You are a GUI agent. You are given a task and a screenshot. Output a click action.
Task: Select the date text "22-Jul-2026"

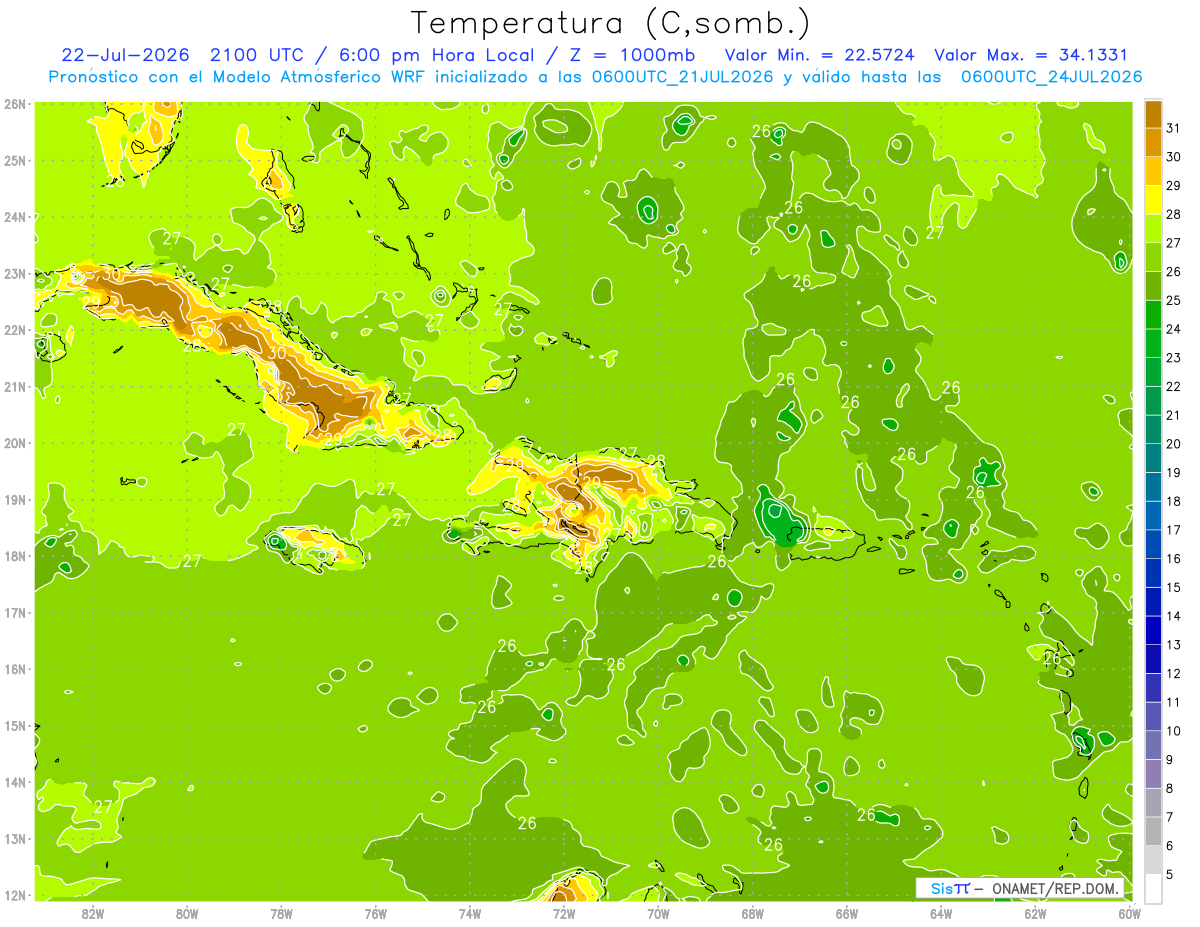point(127,54)
